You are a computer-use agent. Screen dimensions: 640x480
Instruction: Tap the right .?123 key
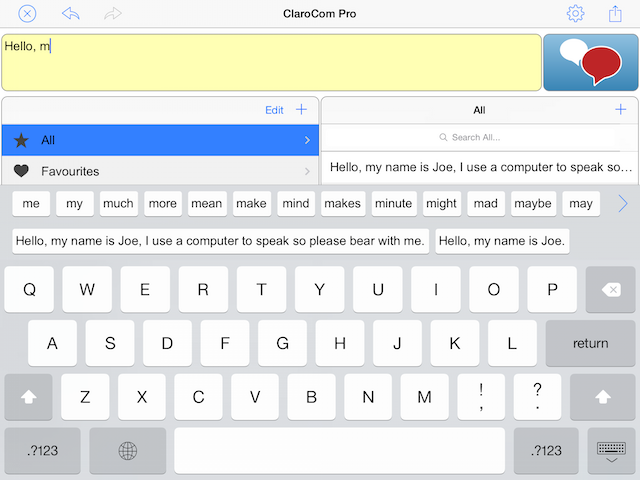(x=546, y=451)
